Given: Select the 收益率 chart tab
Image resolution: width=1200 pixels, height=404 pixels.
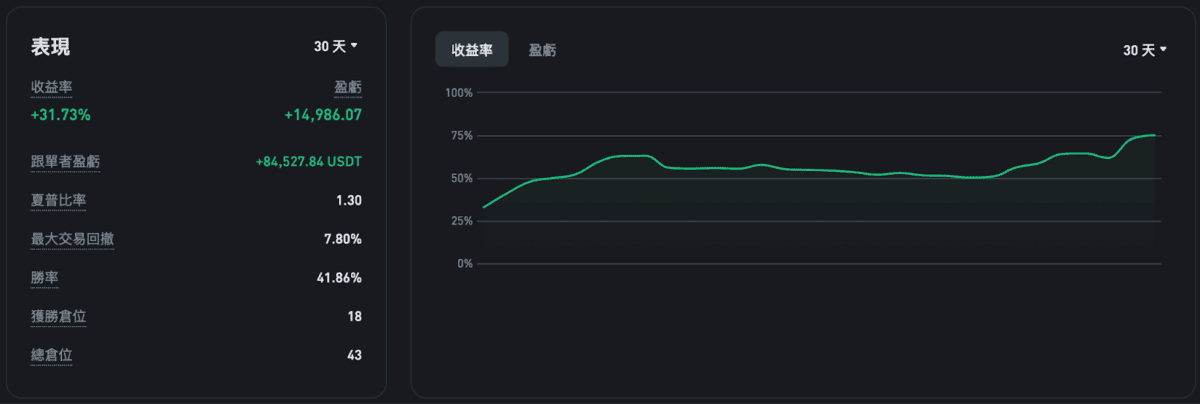Looking at the screenshot, I should 472,50.
